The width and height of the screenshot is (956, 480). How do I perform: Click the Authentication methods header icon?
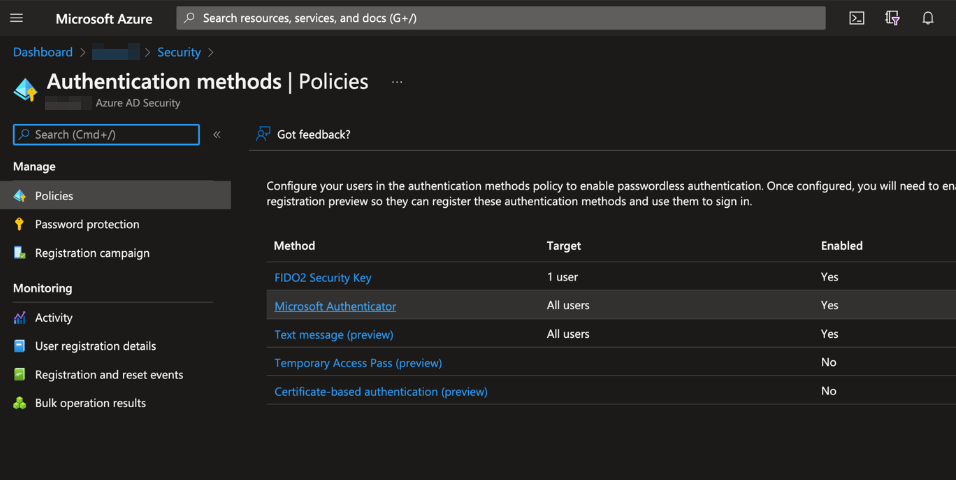click(25, 90)
